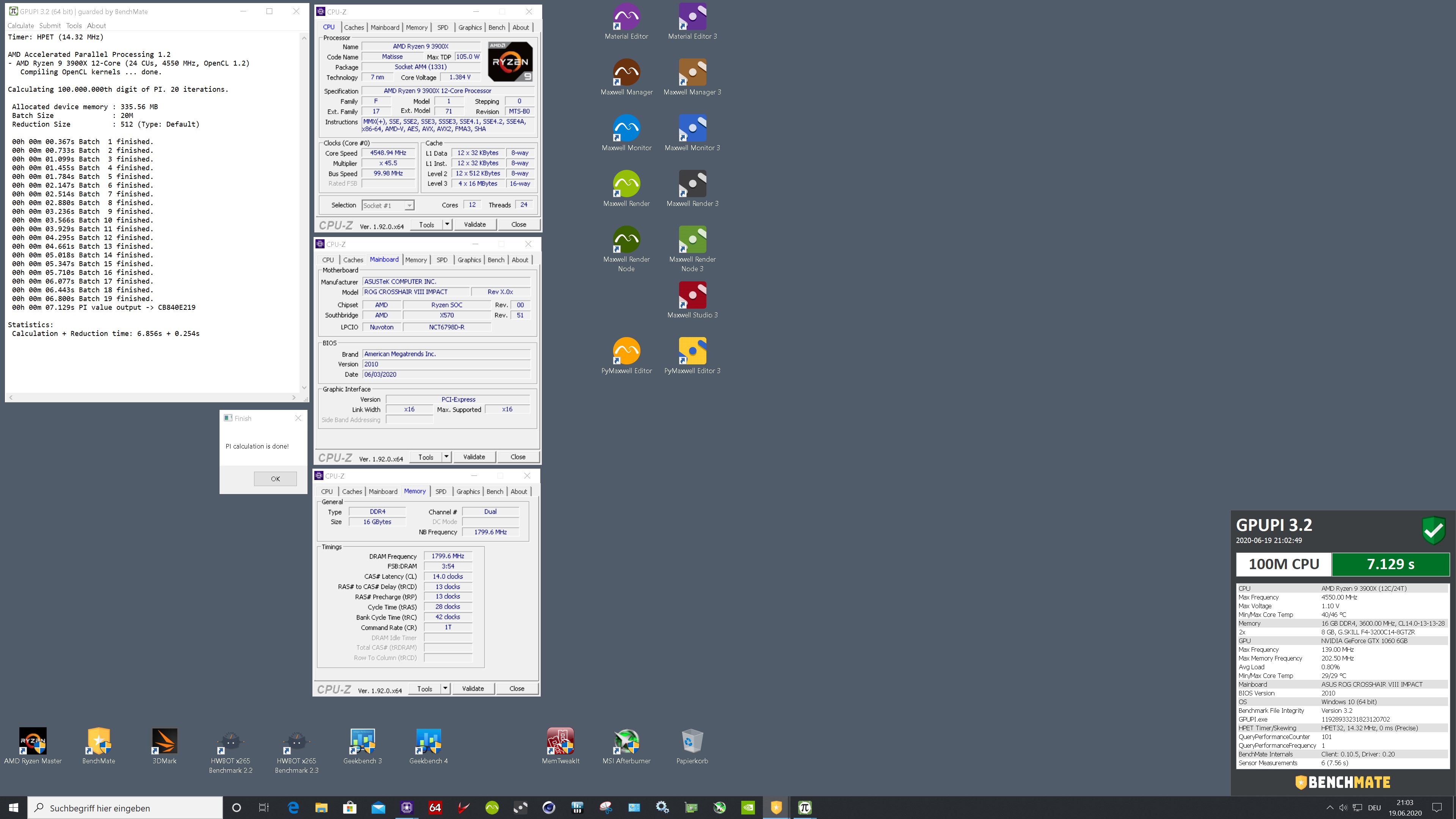The height and width of the screenshot is (819, 1456).
Task: Open Microsoft Store from taskbar
Action: (x=349, y=808)
